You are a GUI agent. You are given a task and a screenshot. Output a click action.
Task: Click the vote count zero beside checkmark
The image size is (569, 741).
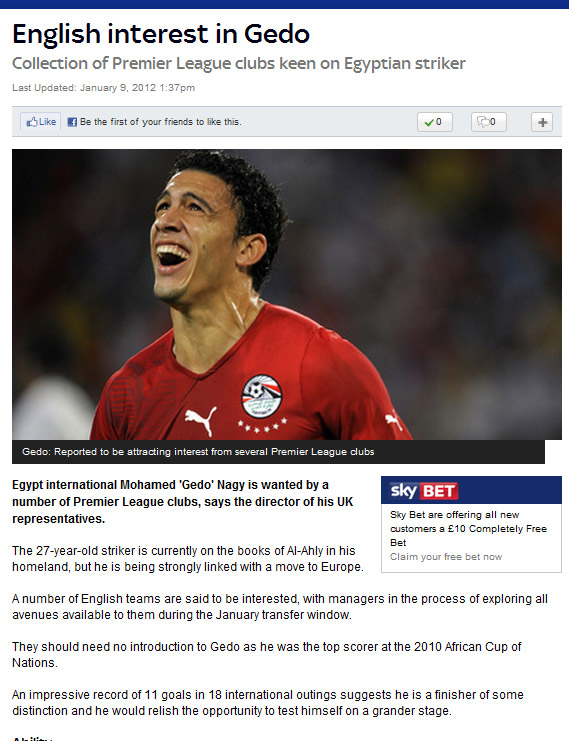pyautogui.click(x=439, y=122)
